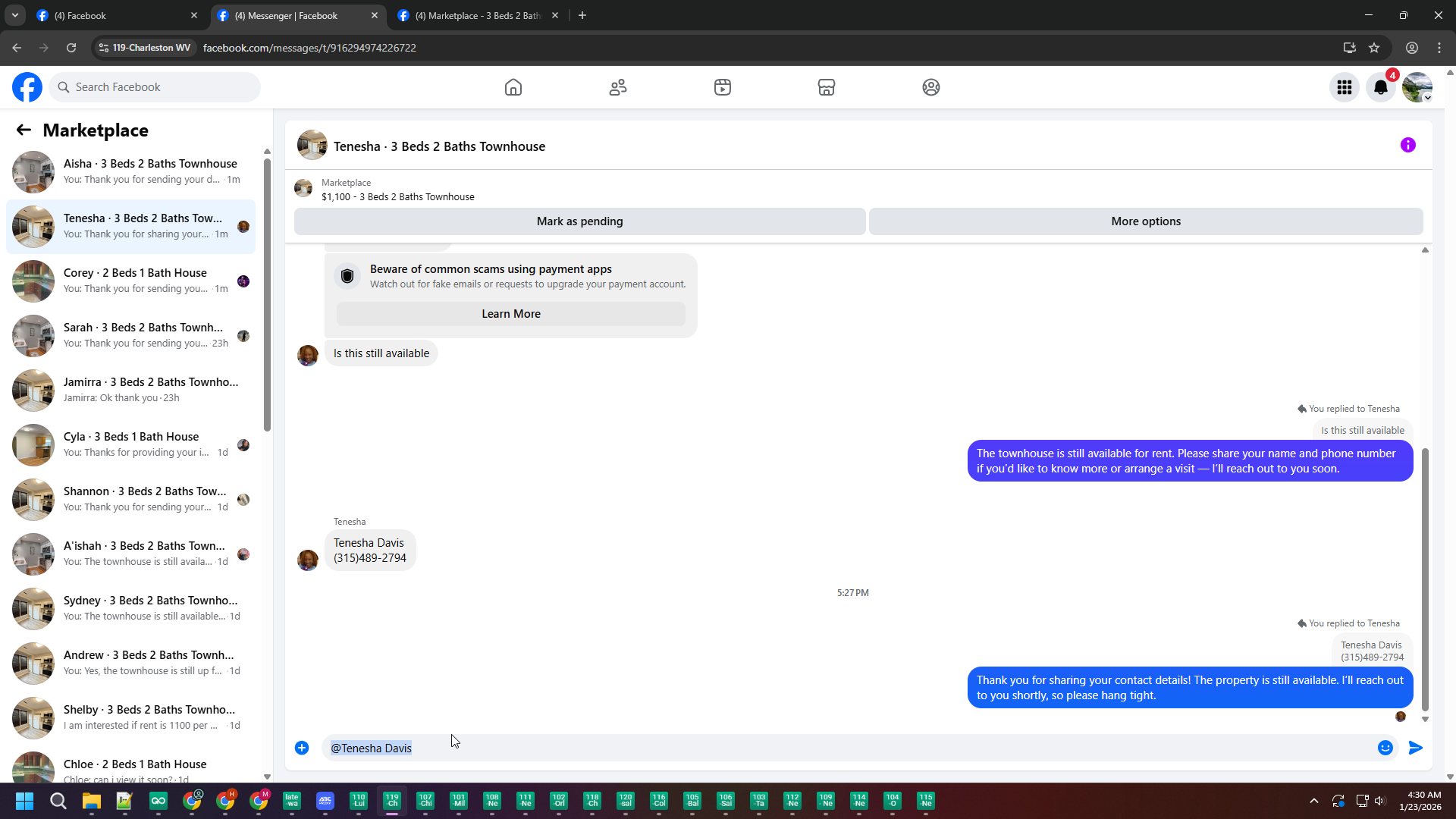1456x819 pixels.
Task: Open a new browser tab
Action: [x=582, y=15]
